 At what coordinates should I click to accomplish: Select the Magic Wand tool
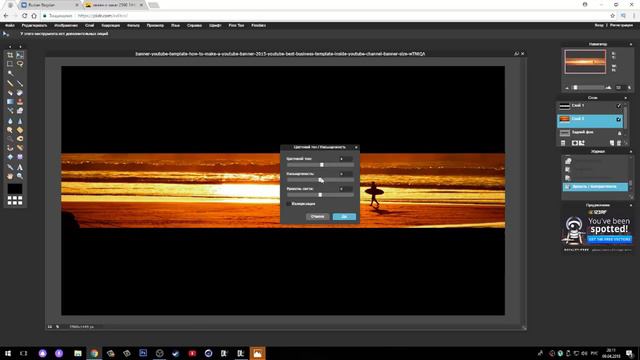click(10, 73)
